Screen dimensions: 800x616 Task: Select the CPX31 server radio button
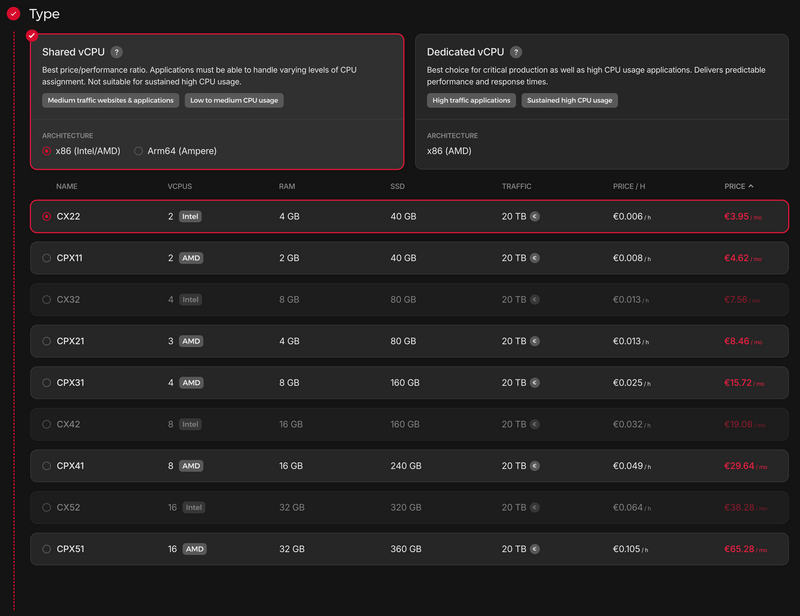click(46, 383)
